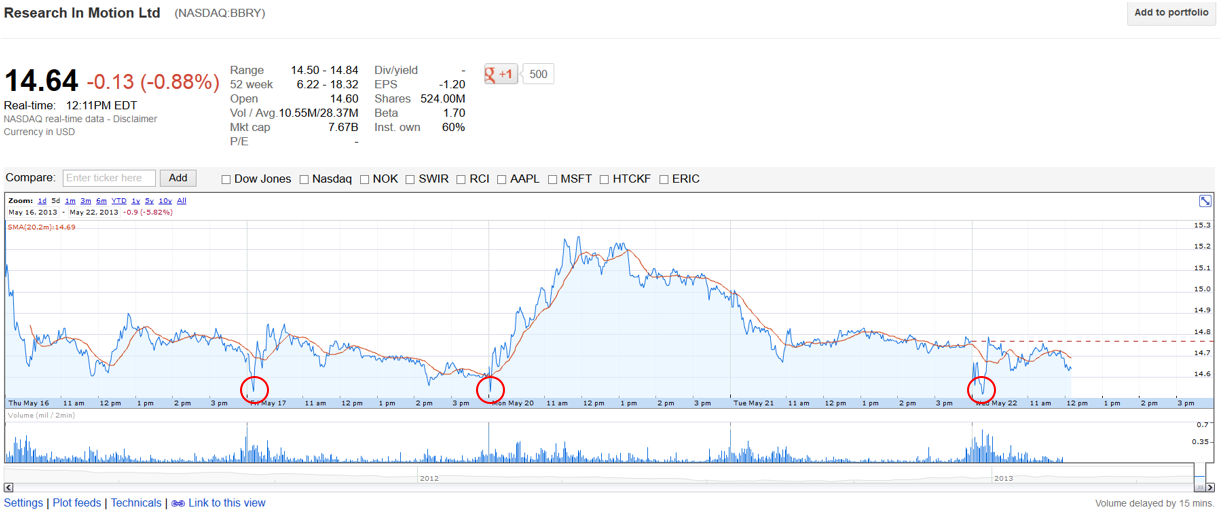
Task: Toggle the RCI comparison checkbox
Action: coord(461,180)
